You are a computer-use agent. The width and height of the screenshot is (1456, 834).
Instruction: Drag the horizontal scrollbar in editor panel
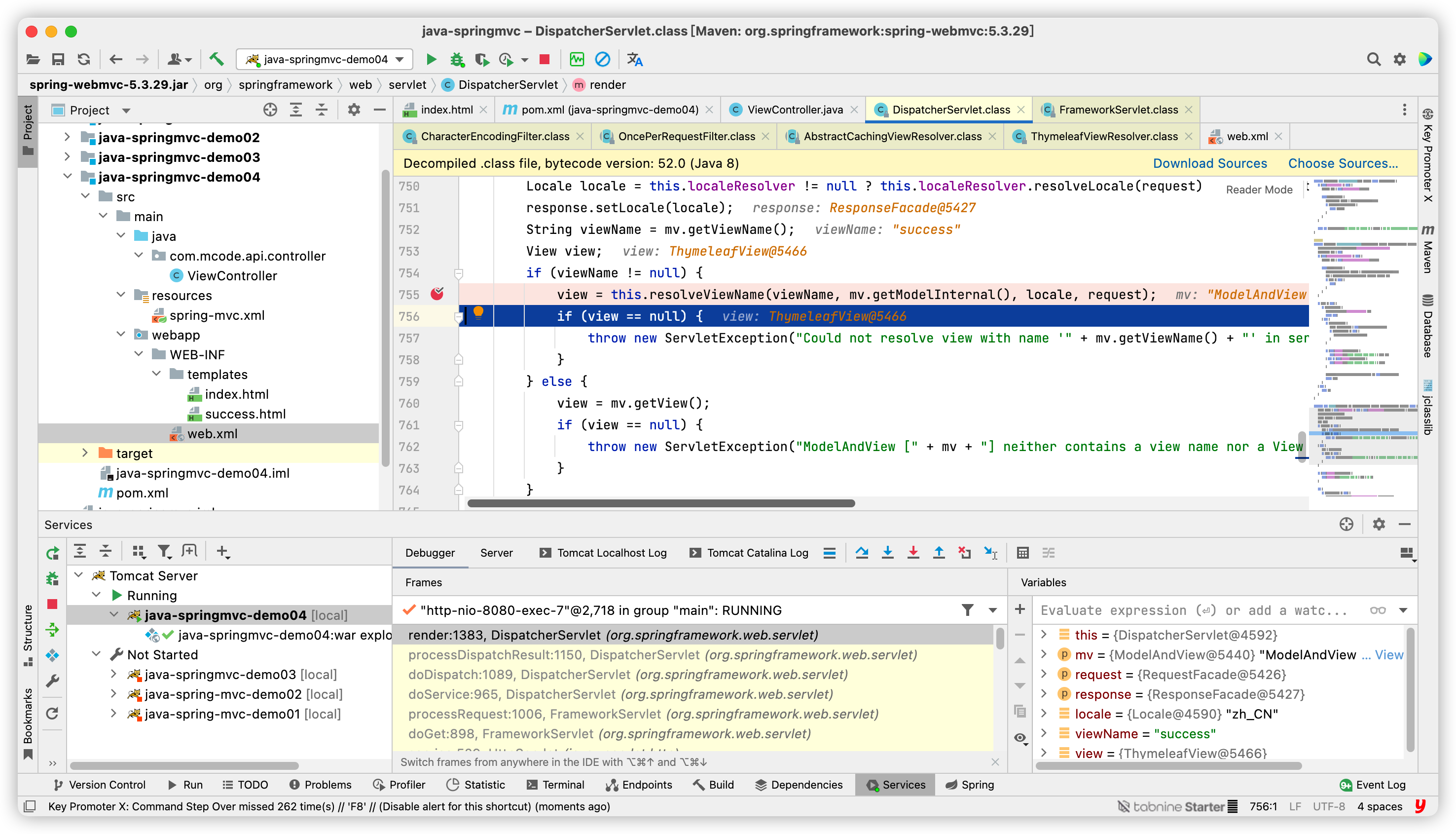click(x=649, y=501)
